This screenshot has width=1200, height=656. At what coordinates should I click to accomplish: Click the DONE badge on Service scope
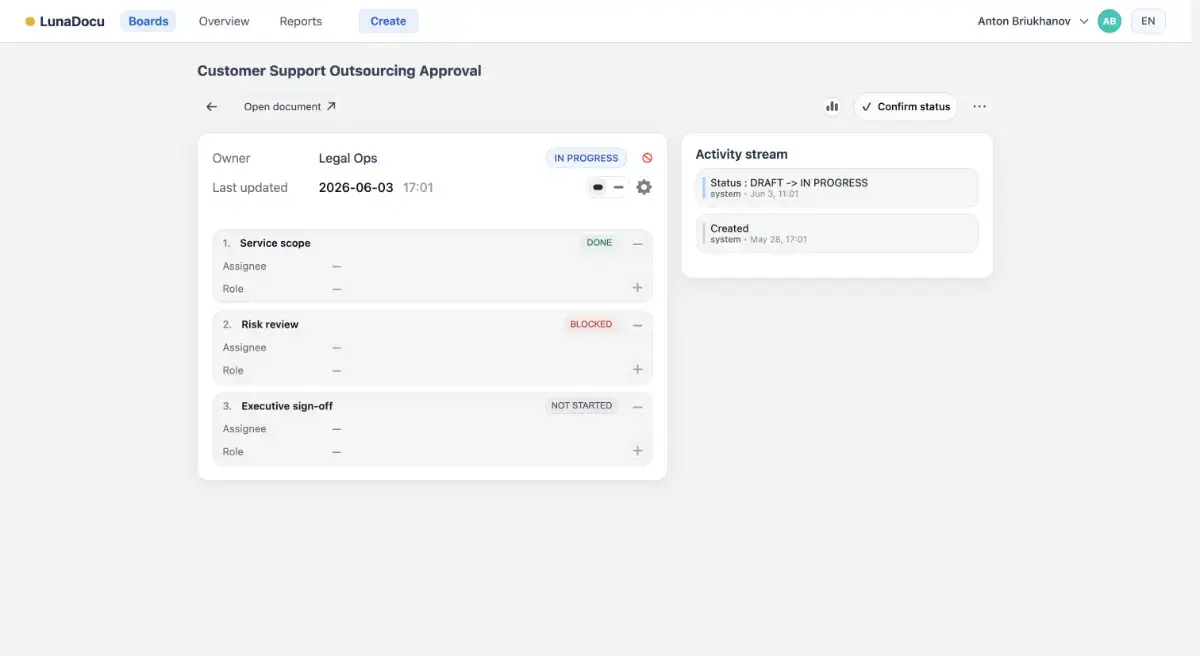point(599,243)
